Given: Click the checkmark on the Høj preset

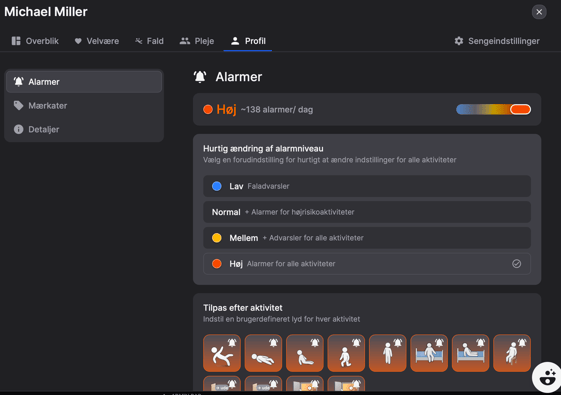Looking at the screenshot, I should point(516,264).
